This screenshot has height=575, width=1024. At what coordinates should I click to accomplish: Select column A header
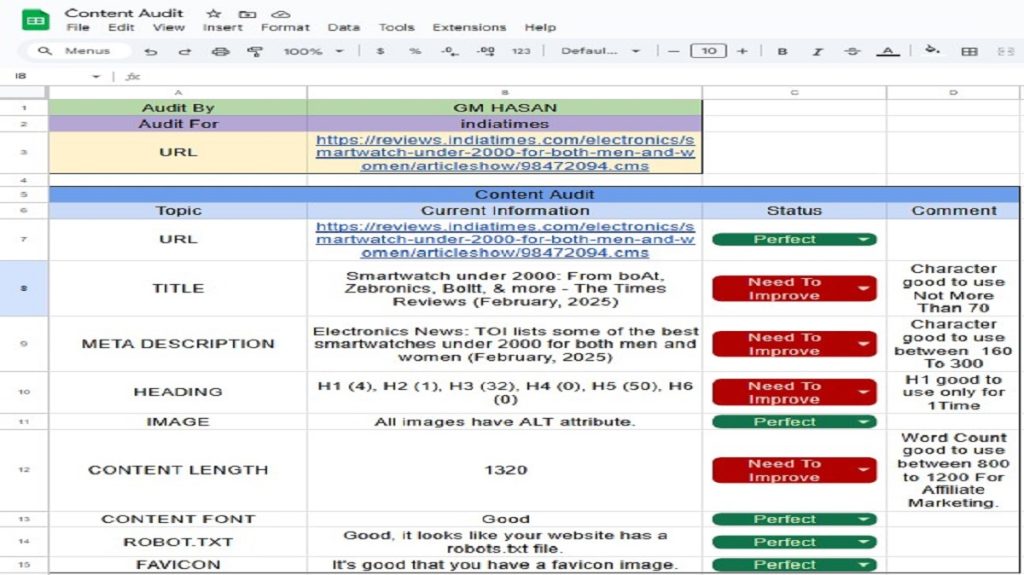[x=178, y=93]
